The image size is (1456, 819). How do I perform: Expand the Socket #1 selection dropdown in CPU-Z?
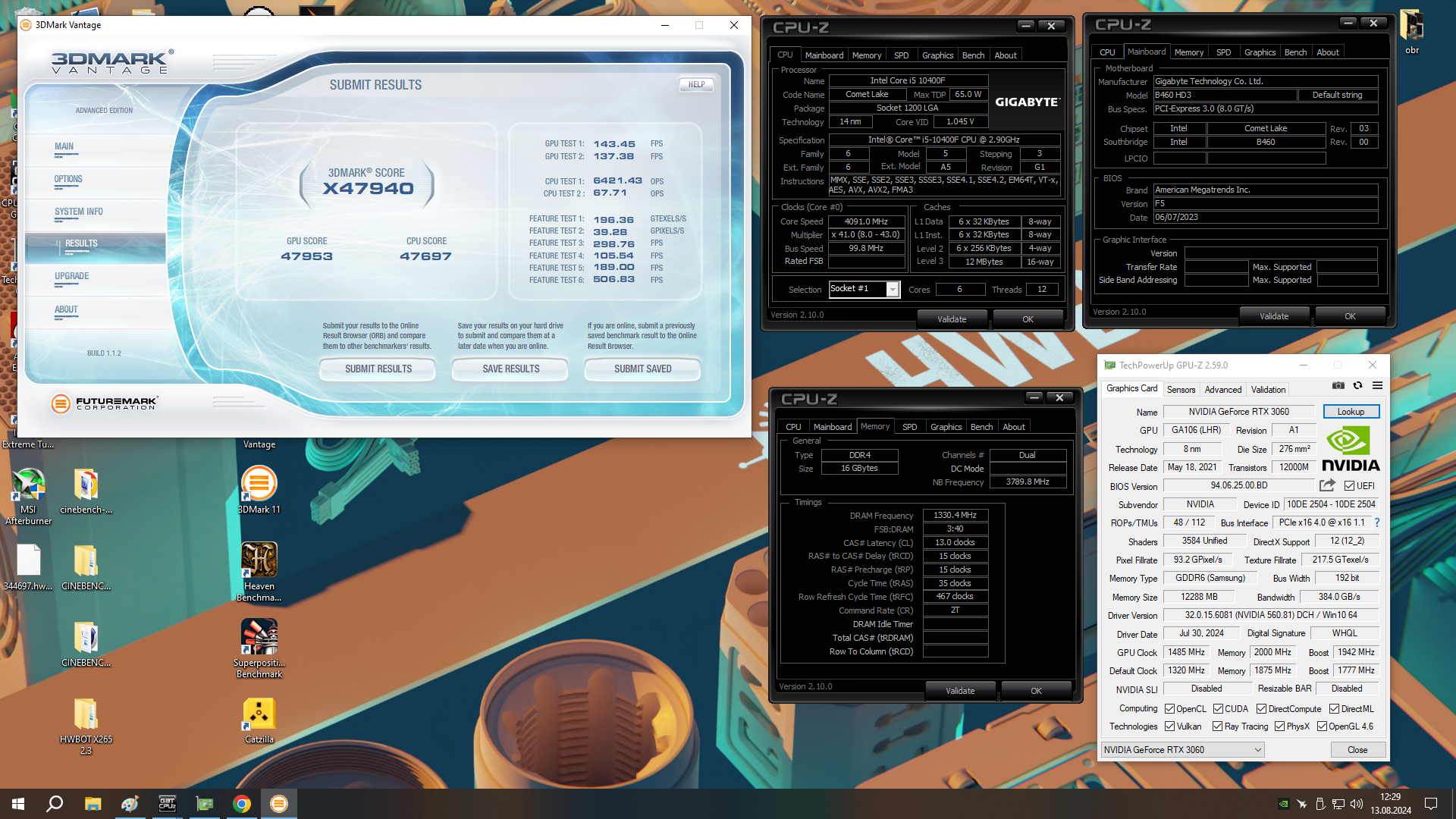[x=893, y=289]
